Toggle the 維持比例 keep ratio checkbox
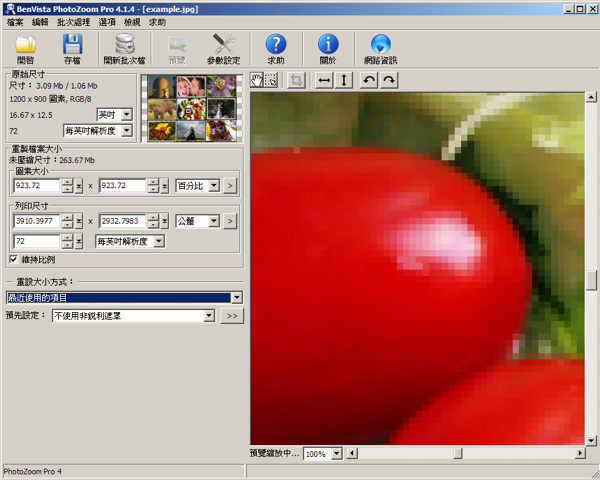Viewport: 600px width, 480px height. [x=13, y=260]
